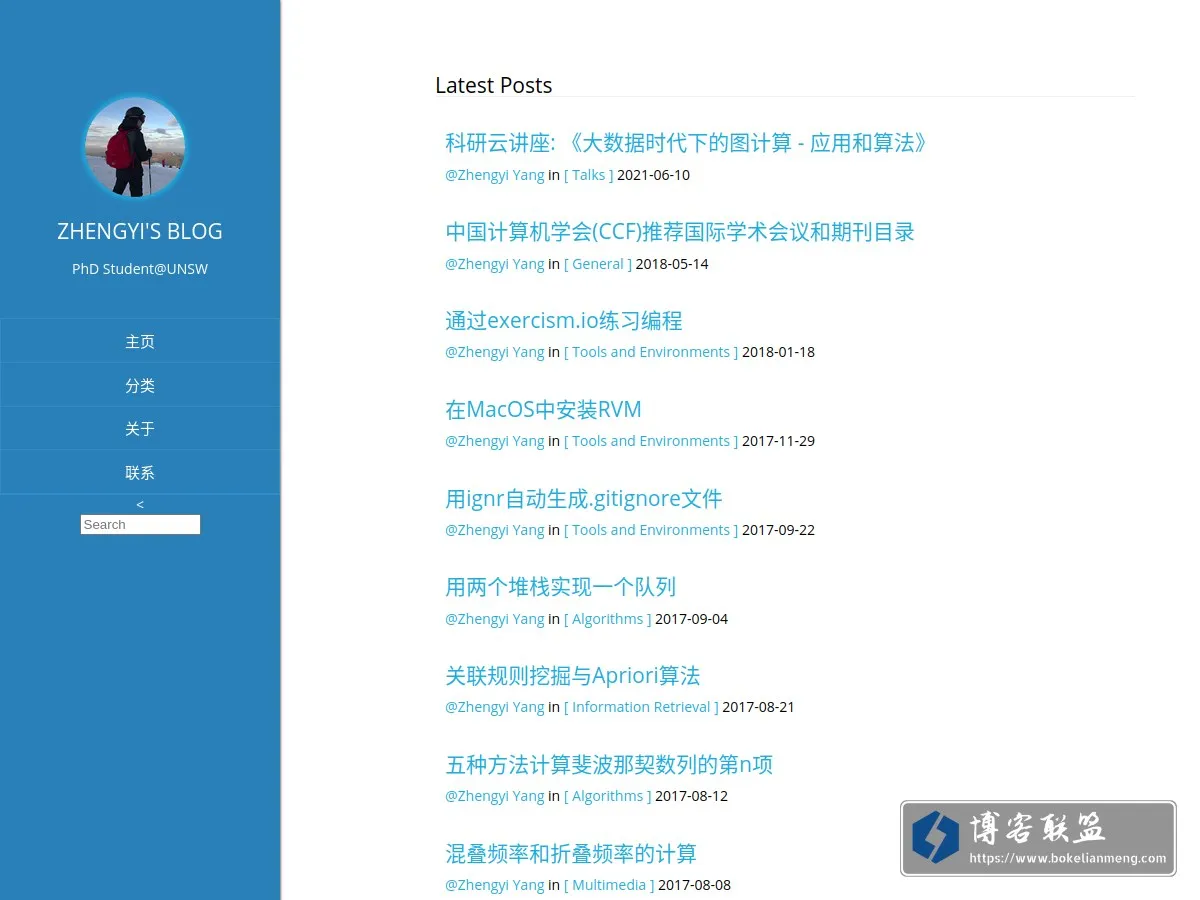Select the [ Talks ] category link

589,175
